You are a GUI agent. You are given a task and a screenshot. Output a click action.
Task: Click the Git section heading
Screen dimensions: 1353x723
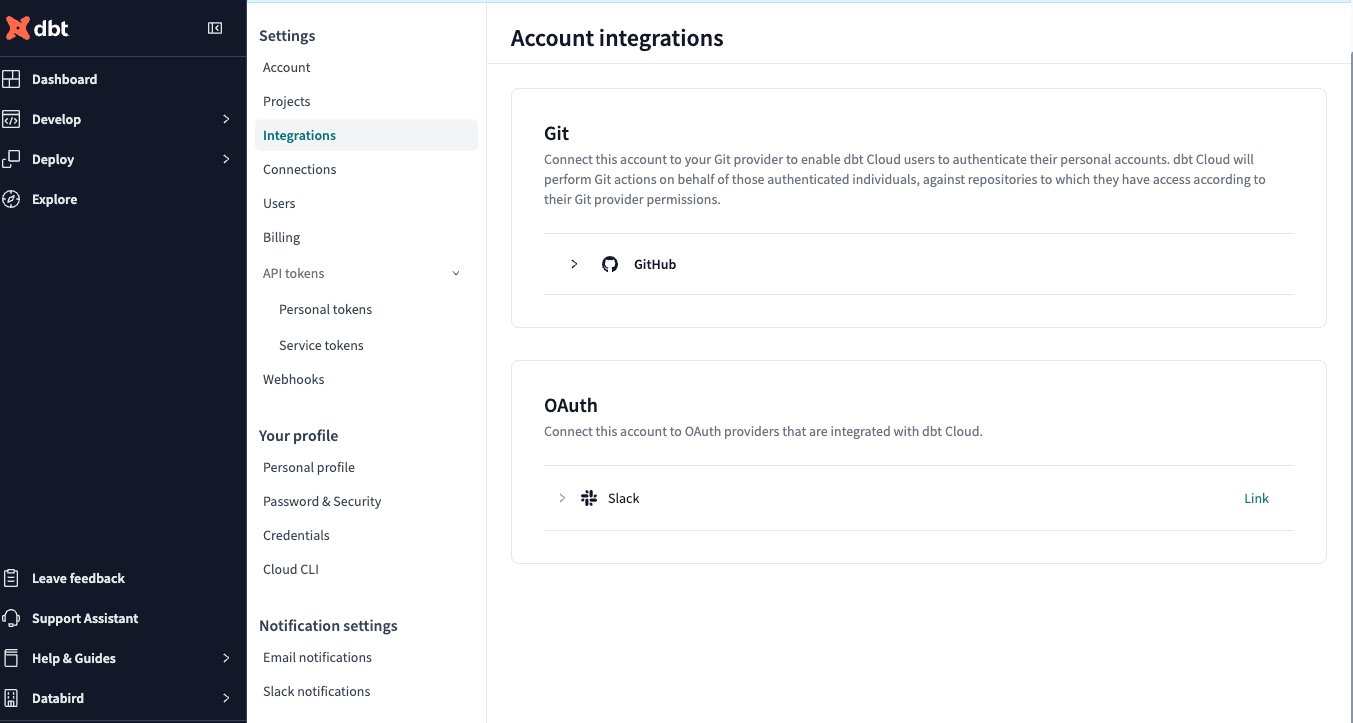tap(557, 133)
